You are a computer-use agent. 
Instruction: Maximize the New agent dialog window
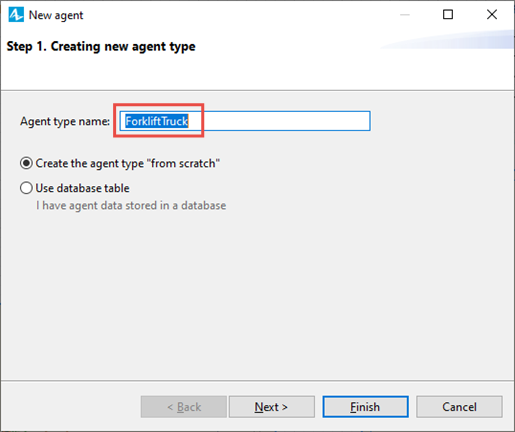click(x=448, y=15)
